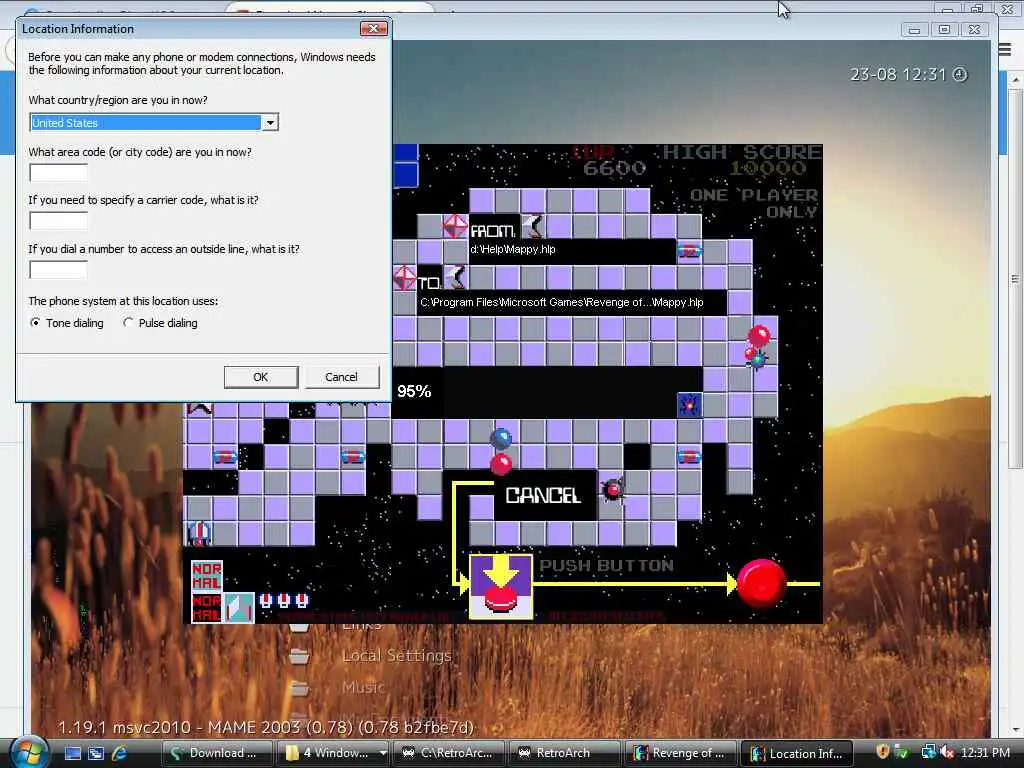Click the security shield tray icon
Image resolution: width=1024 pixels, height=768 pixels.
(883, 752)
